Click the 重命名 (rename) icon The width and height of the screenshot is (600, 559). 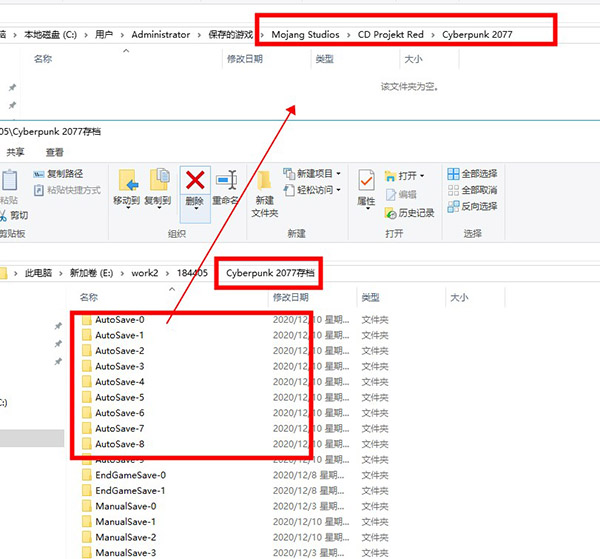226,180
